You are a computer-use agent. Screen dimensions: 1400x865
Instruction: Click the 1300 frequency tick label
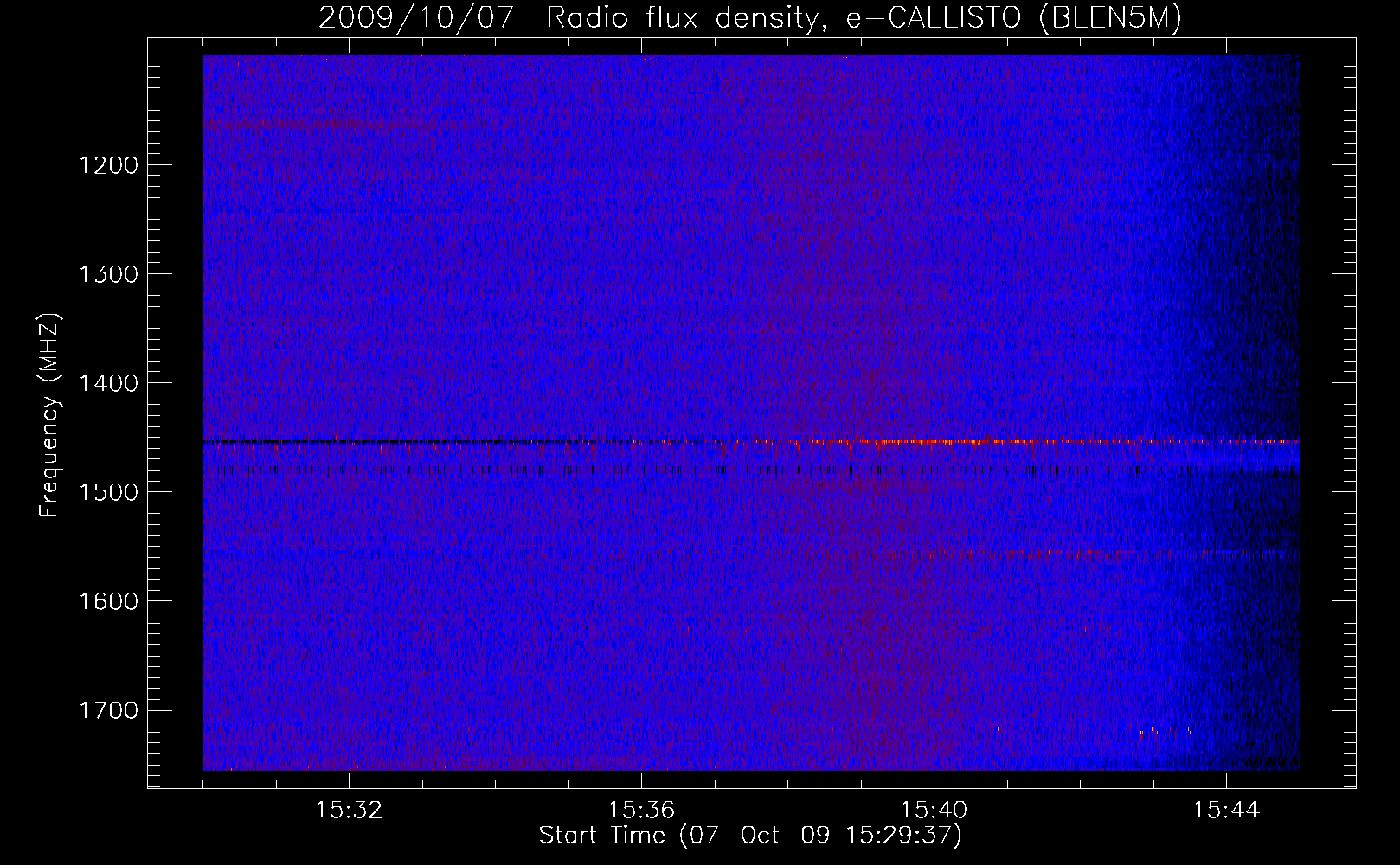click(108, 274)
